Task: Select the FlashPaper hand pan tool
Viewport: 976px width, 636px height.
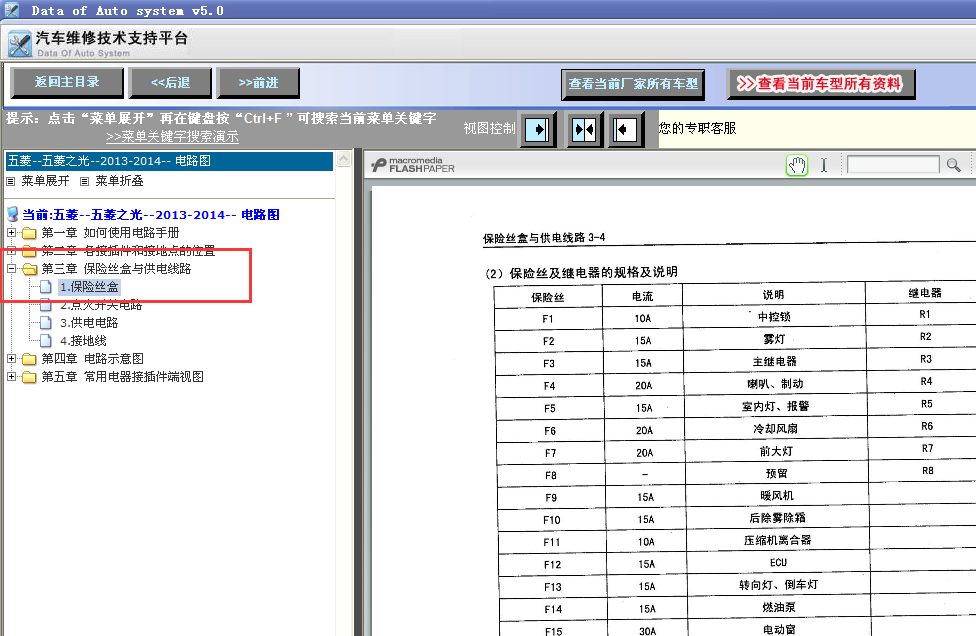Action: [x=797, y=165]
